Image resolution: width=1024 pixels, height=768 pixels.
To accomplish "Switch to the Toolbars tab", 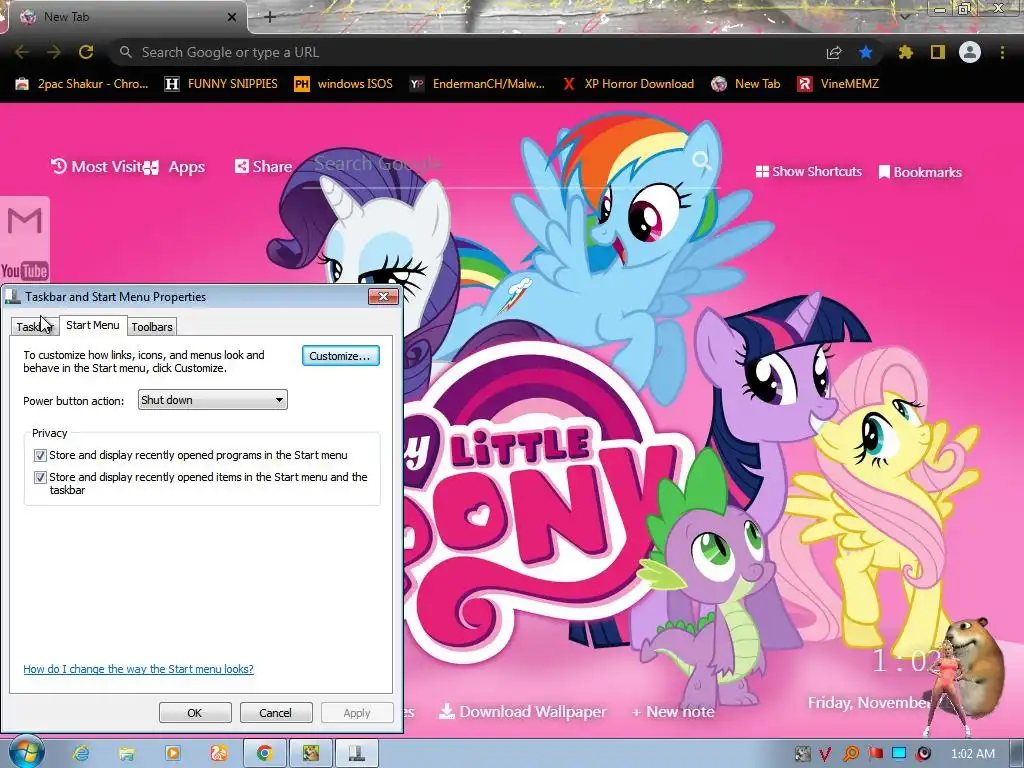I will click(x=152, y=327).
